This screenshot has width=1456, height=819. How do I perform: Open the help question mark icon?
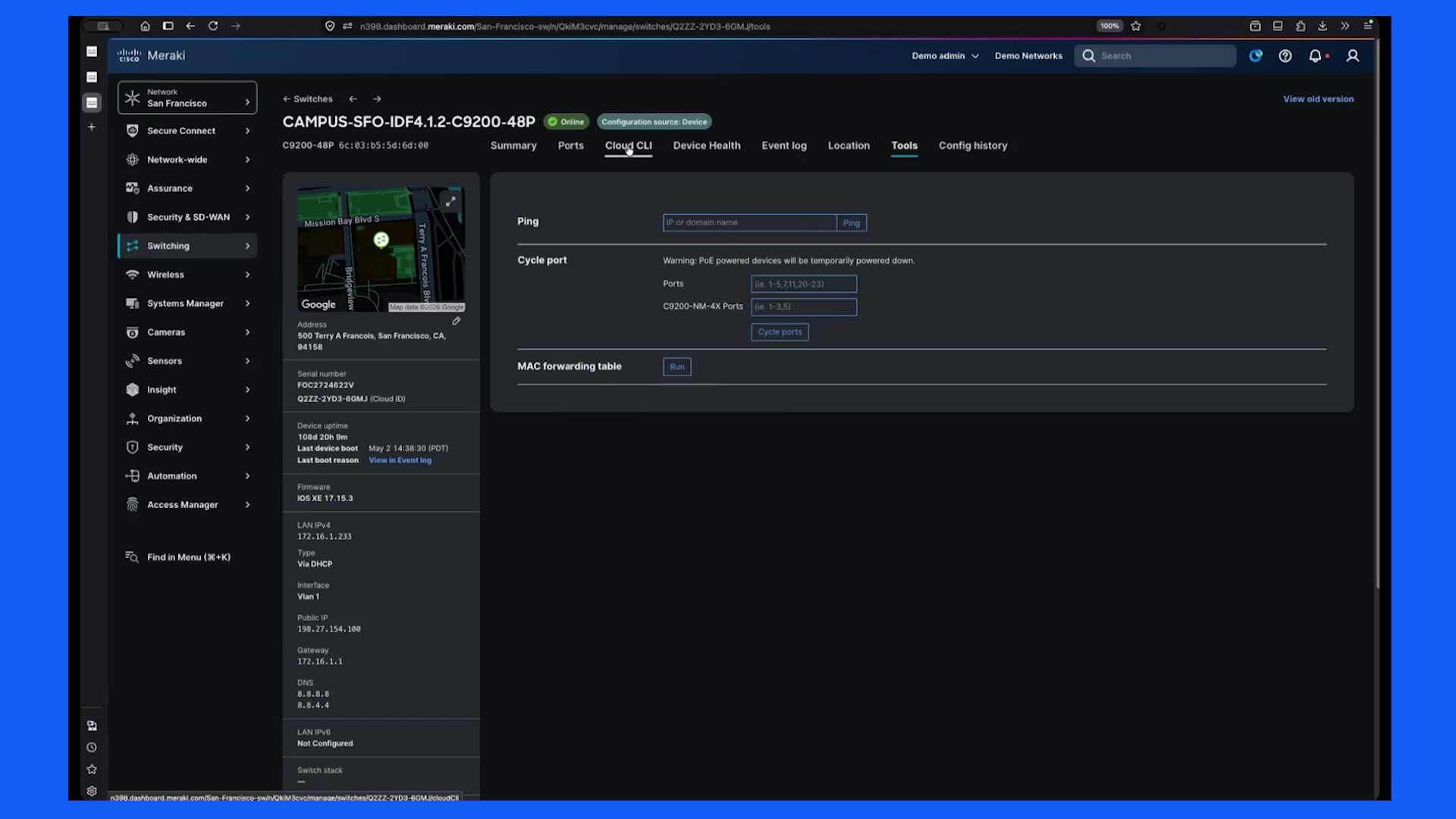point(1285,56)
